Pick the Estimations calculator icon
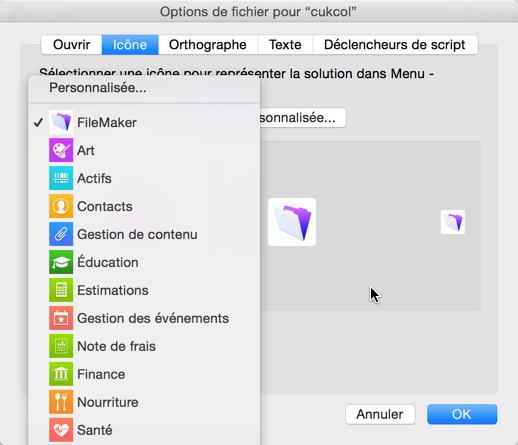 point(61,290)
